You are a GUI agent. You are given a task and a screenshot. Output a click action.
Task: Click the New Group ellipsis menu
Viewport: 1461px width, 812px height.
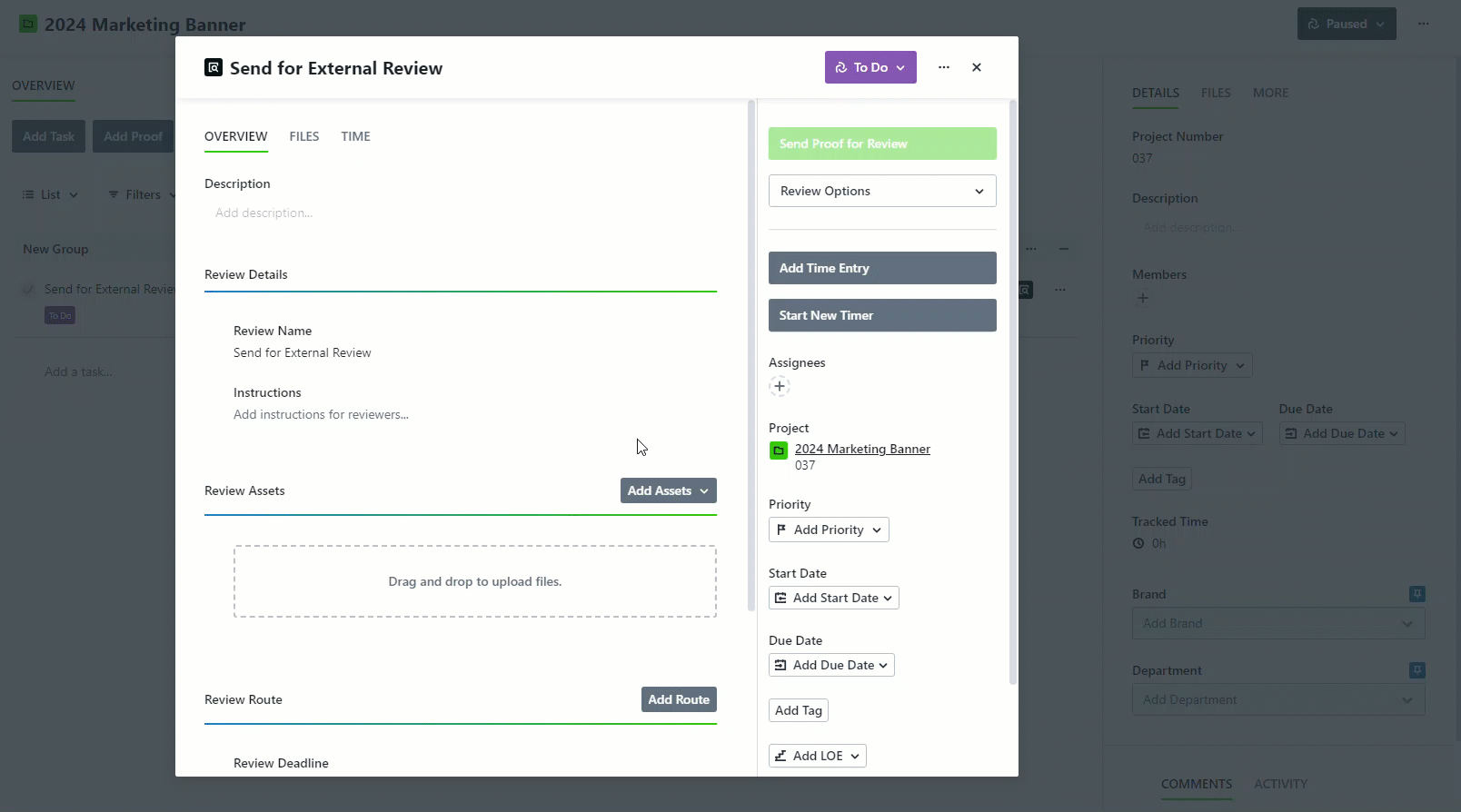(x=1031, y=249)
